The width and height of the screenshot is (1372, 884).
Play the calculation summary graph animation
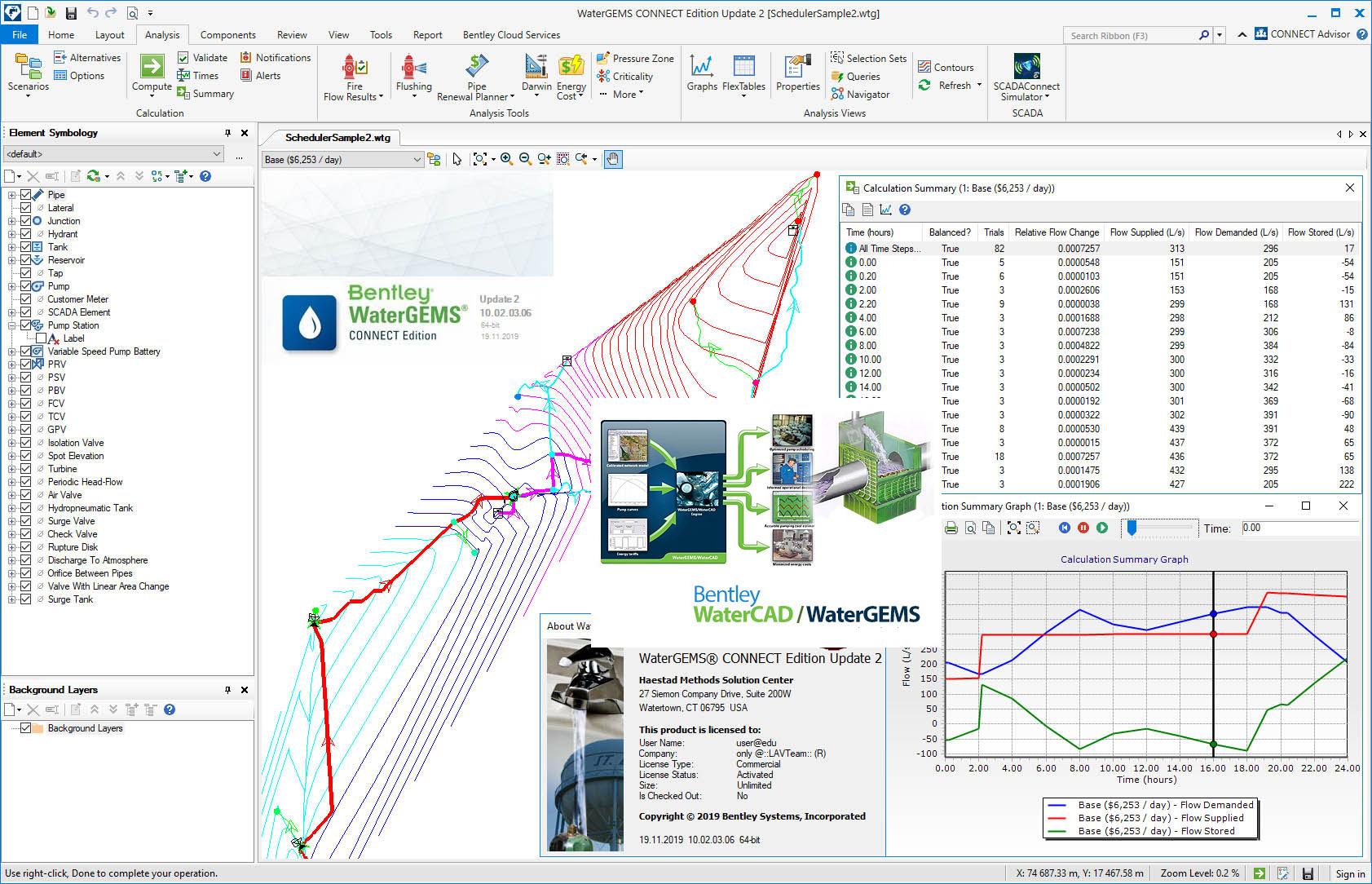pos(1102,528)
